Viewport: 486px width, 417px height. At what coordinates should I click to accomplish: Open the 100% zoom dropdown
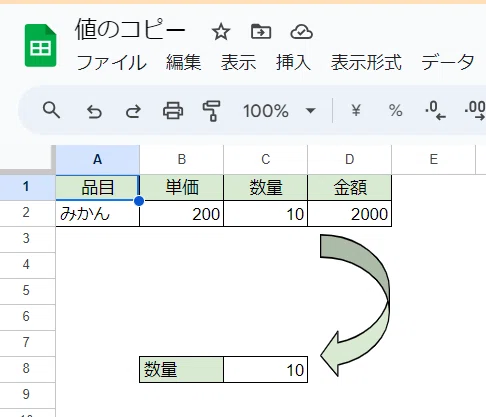[279, 111]
